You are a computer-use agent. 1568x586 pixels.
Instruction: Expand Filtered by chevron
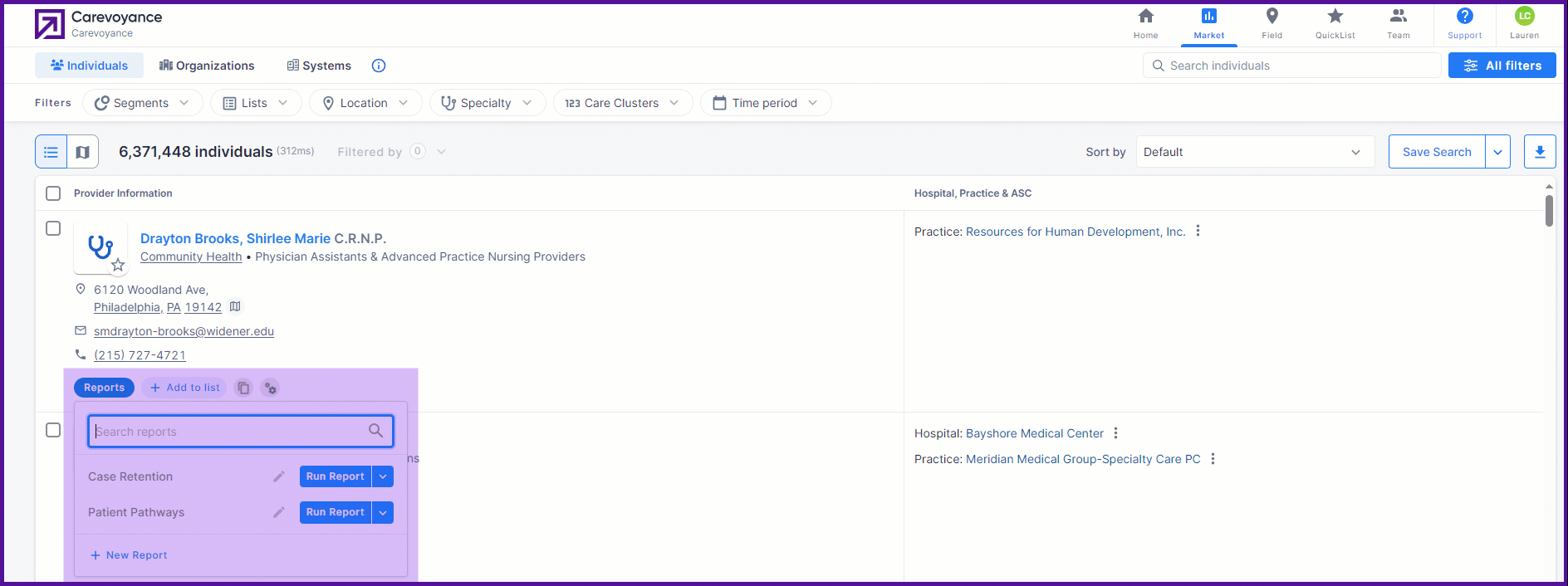pos(441,152)
